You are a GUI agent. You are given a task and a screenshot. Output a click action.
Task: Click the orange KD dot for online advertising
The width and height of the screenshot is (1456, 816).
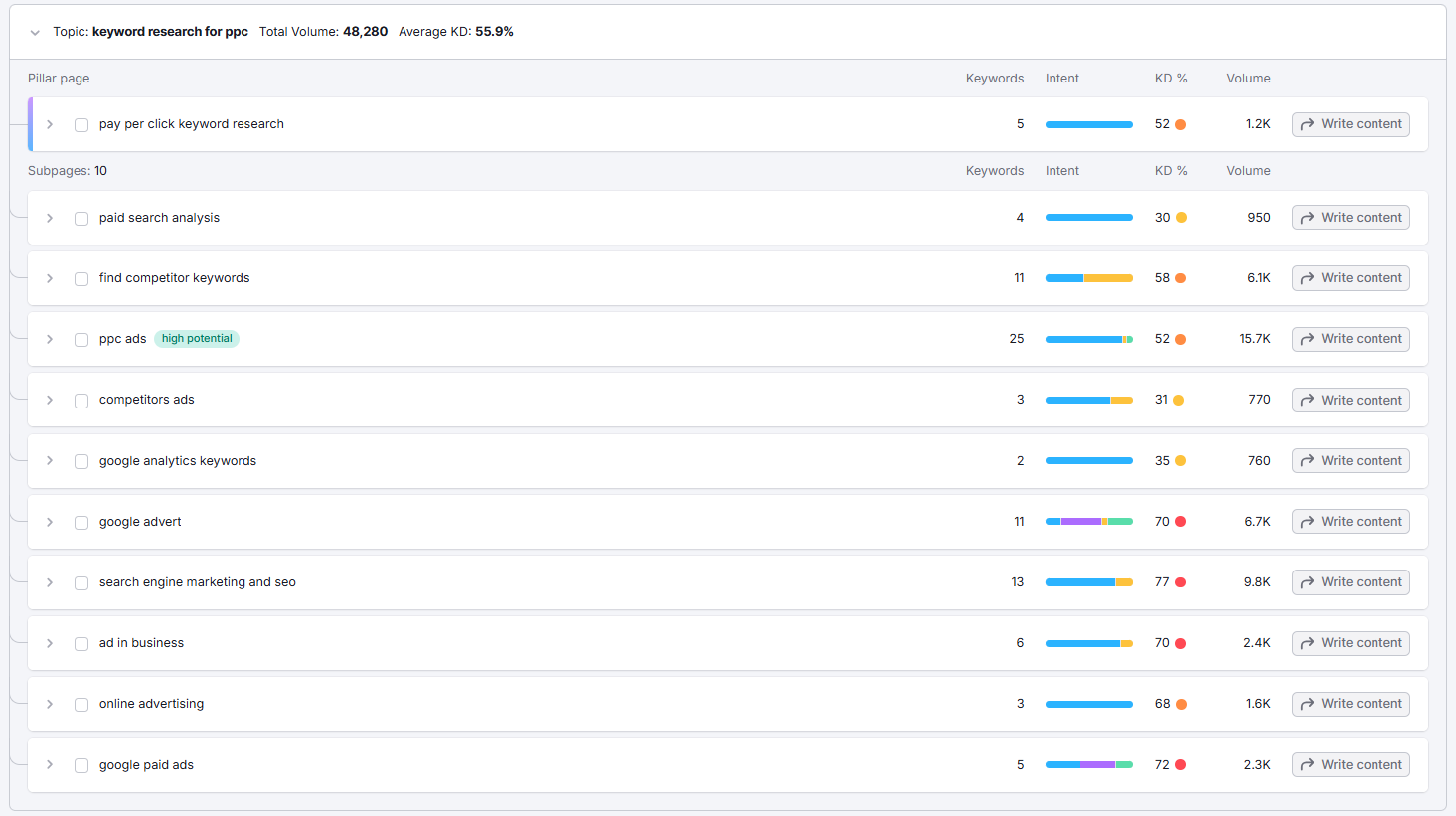point(1181,704)
